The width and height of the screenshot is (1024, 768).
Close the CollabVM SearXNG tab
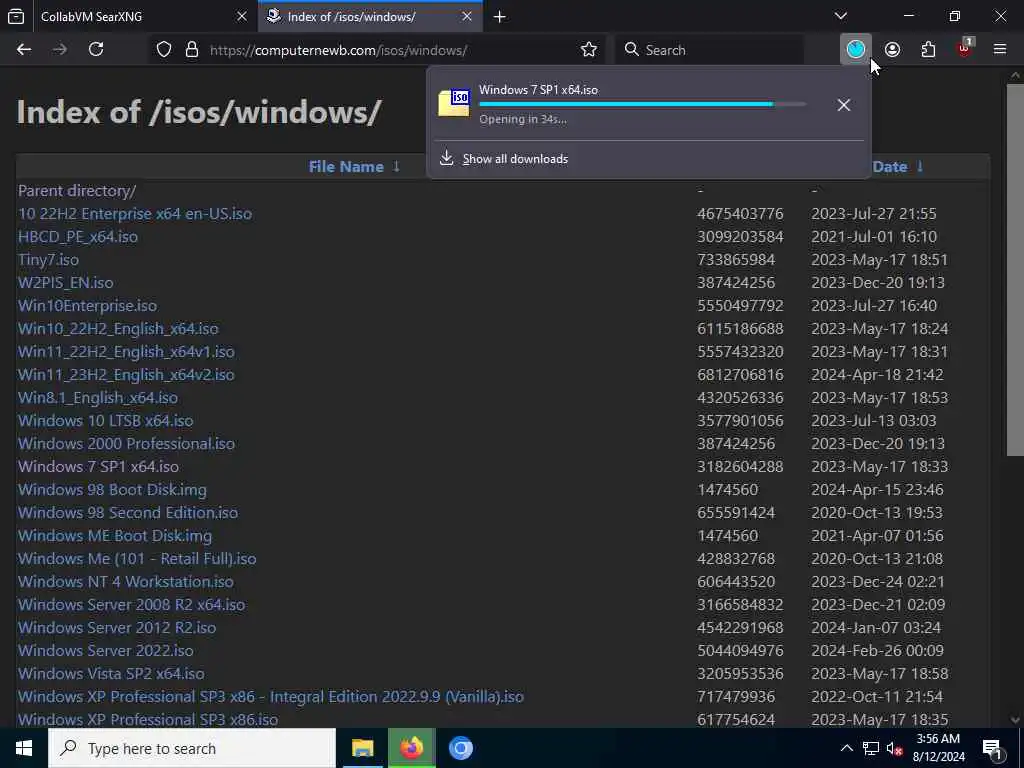pyautogui.click(x=242, y=16)
